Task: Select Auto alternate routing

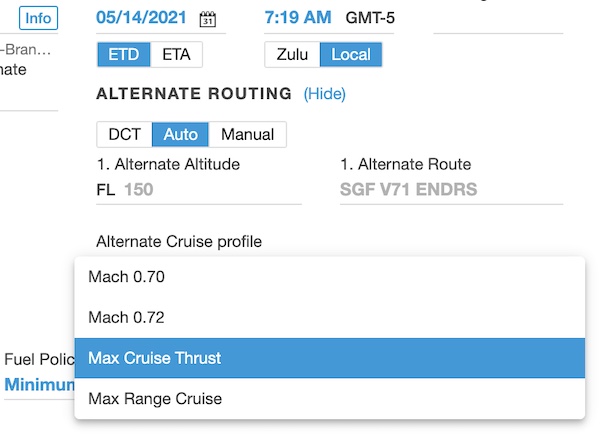Action: coord(181,134)
